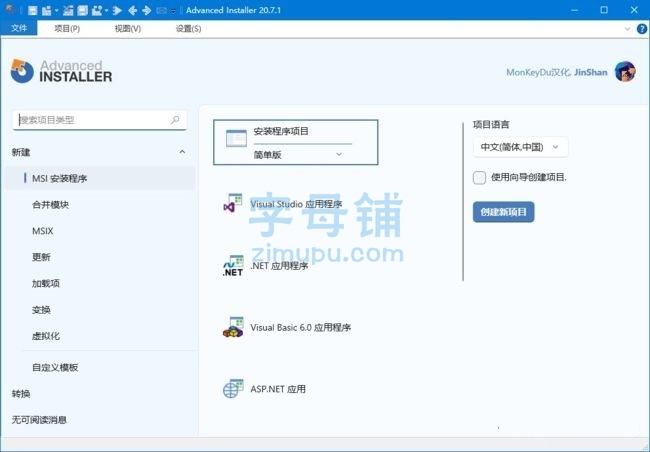The image size is (650, 452).
Task: Click the MonKeyDu汉化, JinShan link
Action: 557,72
